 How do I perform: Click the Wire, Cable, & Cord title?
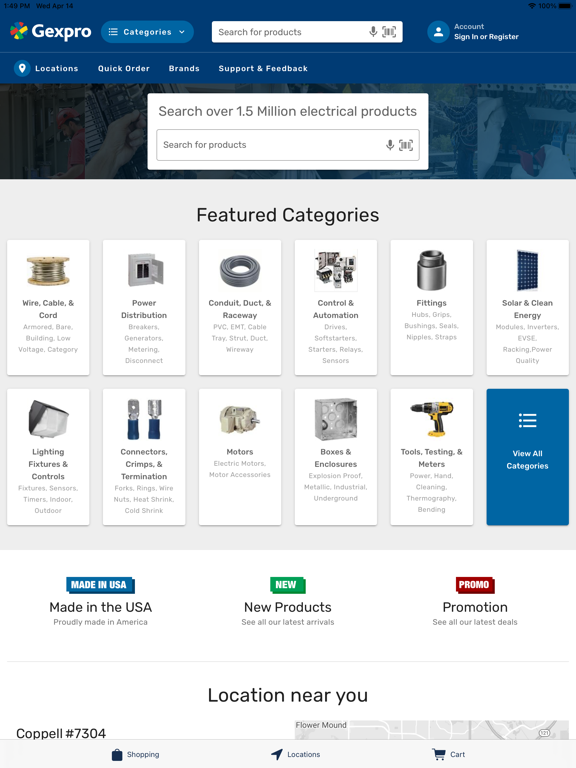click(x=48, y=309)
